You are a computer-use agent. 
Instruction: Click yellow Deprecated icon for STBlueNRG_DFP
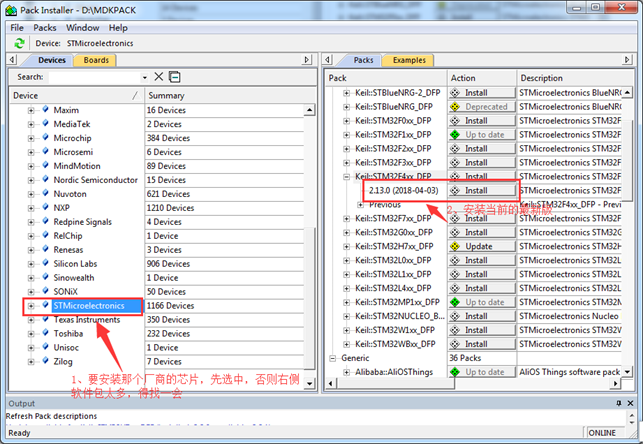pos(455,107)
